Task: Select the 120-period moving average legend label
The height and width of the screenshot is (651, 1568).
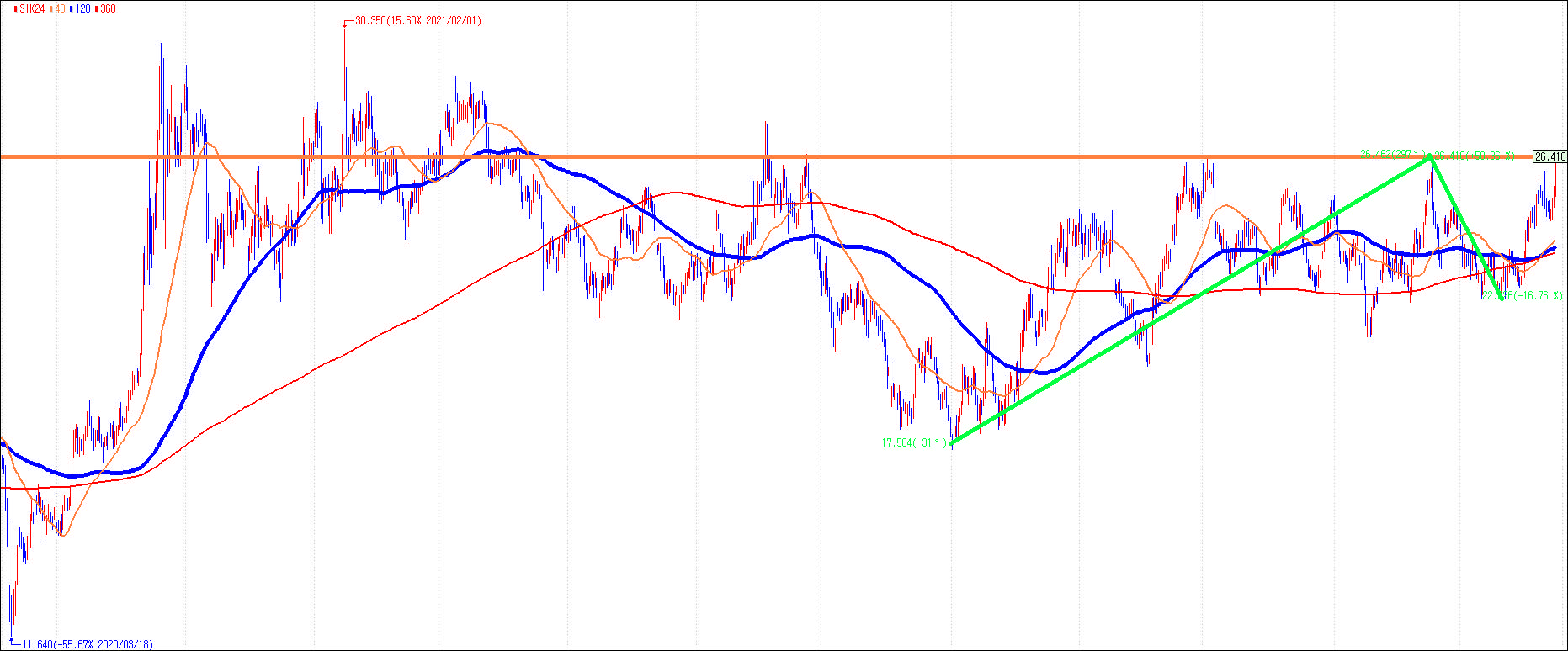Action: coord(82,8)
